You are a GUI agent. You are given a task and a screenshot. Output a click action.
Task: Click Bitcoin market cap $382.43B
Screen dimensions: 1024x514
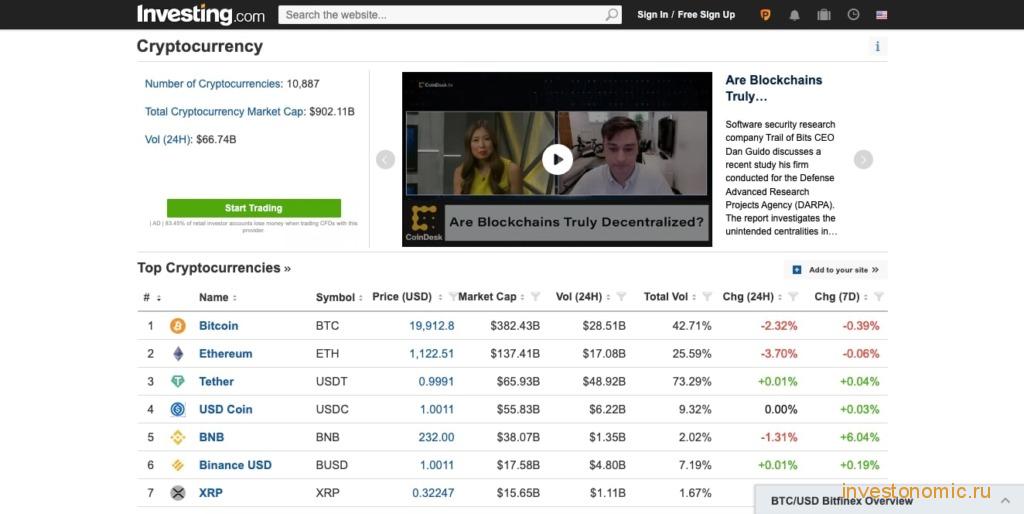point(515,326)
